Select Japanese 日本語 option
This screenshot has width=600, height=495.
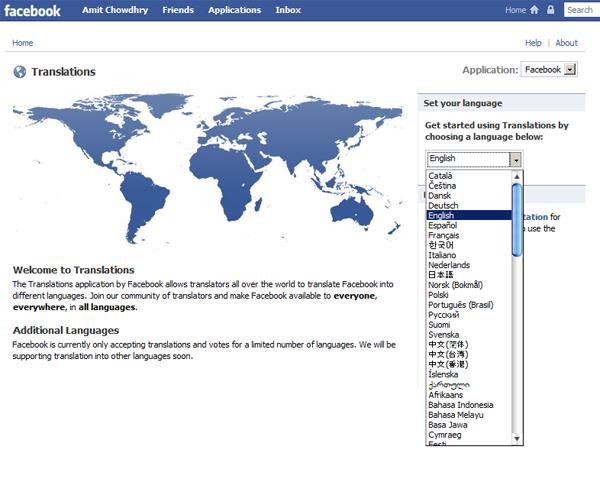click(x=469, y=275)
